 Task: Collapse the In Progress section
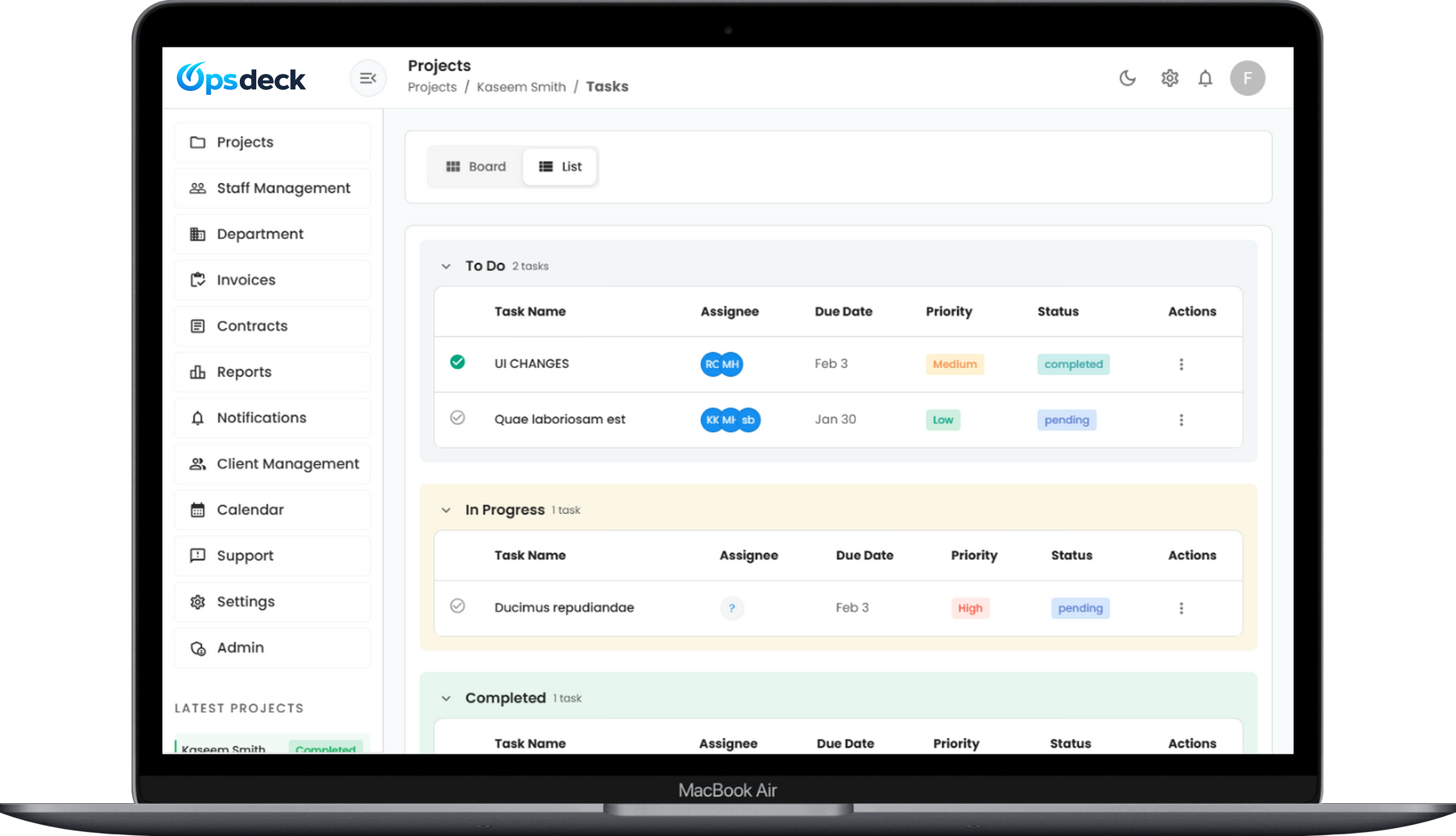[x=446, y=510]
